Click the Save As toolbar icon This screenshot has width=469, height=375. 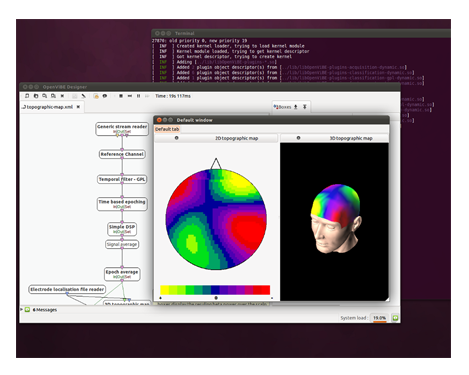pos(53,96)
